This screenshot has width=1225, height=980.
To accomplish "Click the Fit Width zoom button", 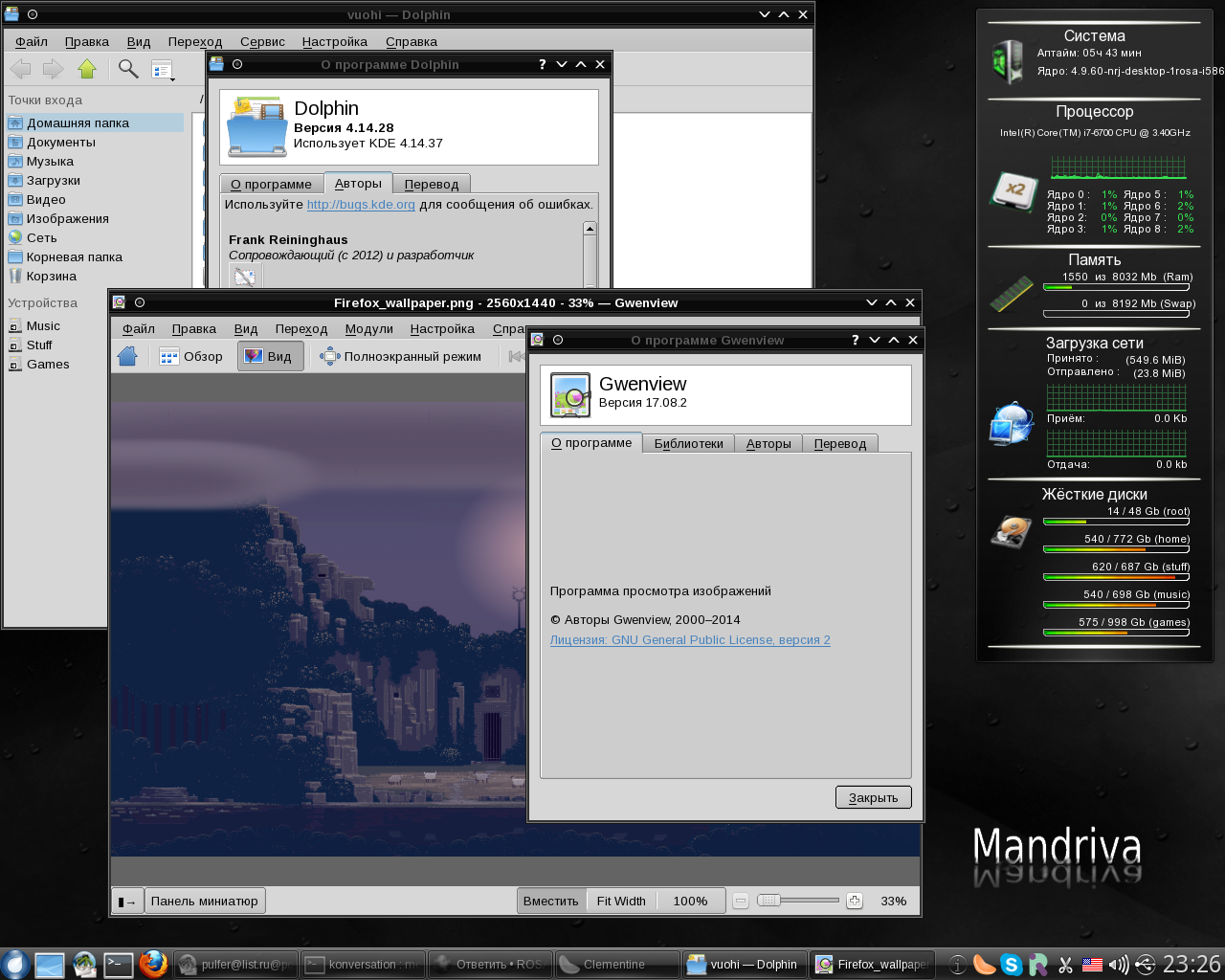I will click(621, 901).
